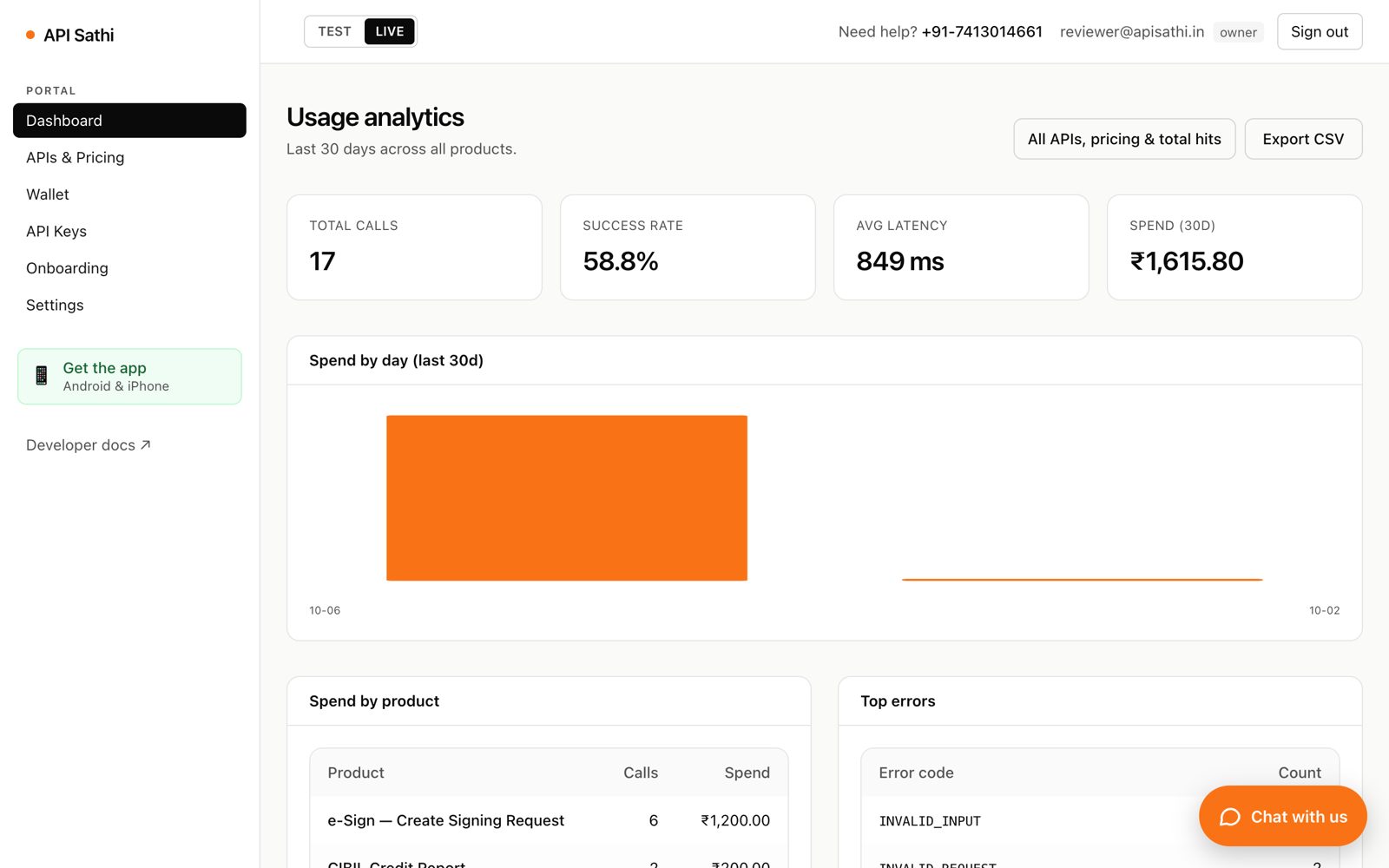The width and height of the screenshot is (1389, 868).
Task: Click the Export CSV button
Action: pos(1303,139)
